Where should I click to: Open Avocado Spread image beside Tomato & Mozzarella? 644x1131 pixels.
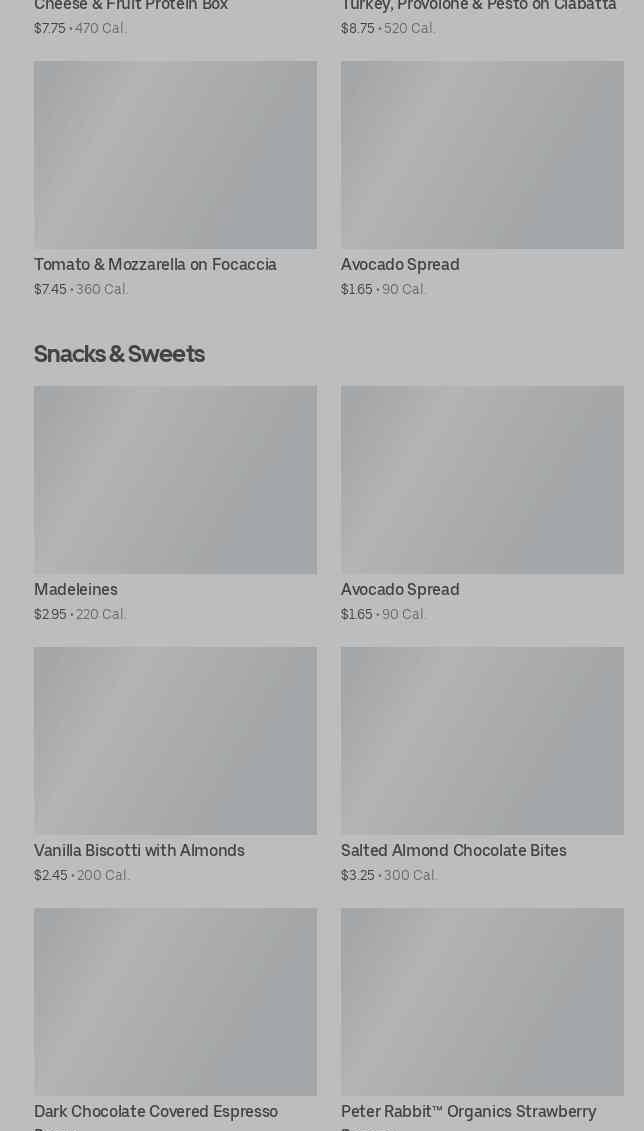(x=482, y=155)
